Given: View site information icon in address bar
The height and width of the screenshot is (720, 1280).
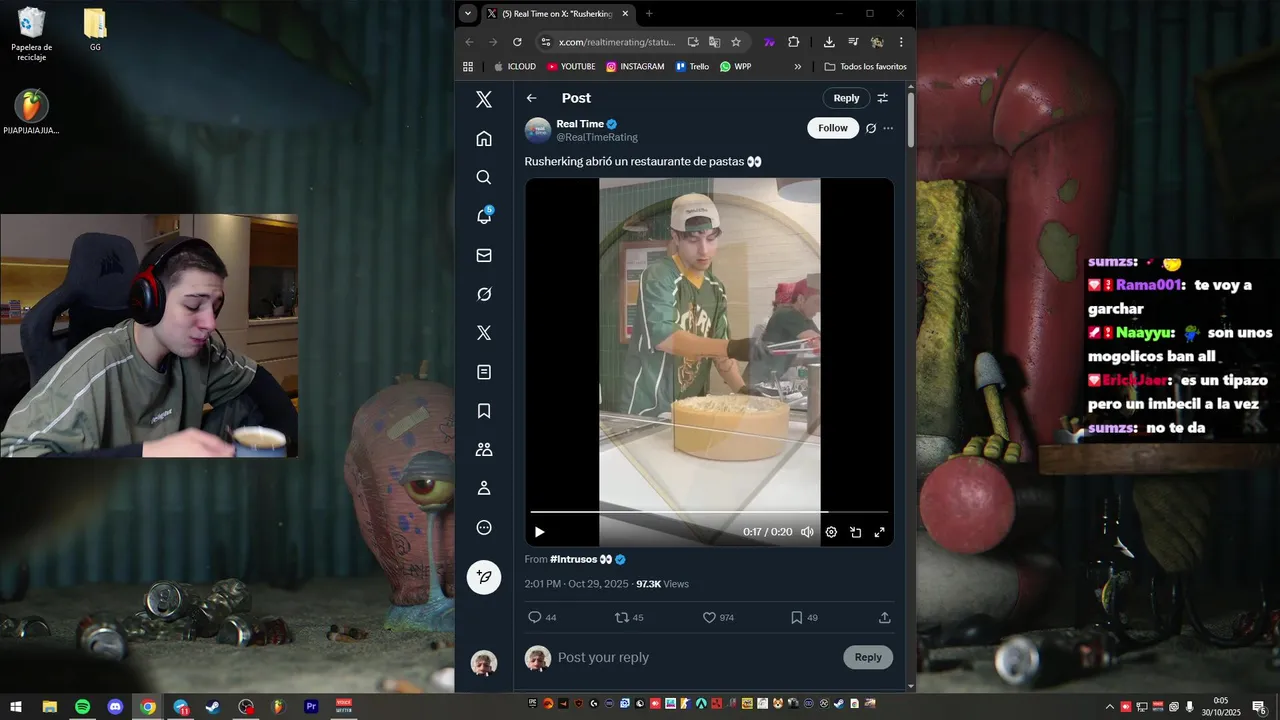Looking at the screenshot, I should coord(545,42).
